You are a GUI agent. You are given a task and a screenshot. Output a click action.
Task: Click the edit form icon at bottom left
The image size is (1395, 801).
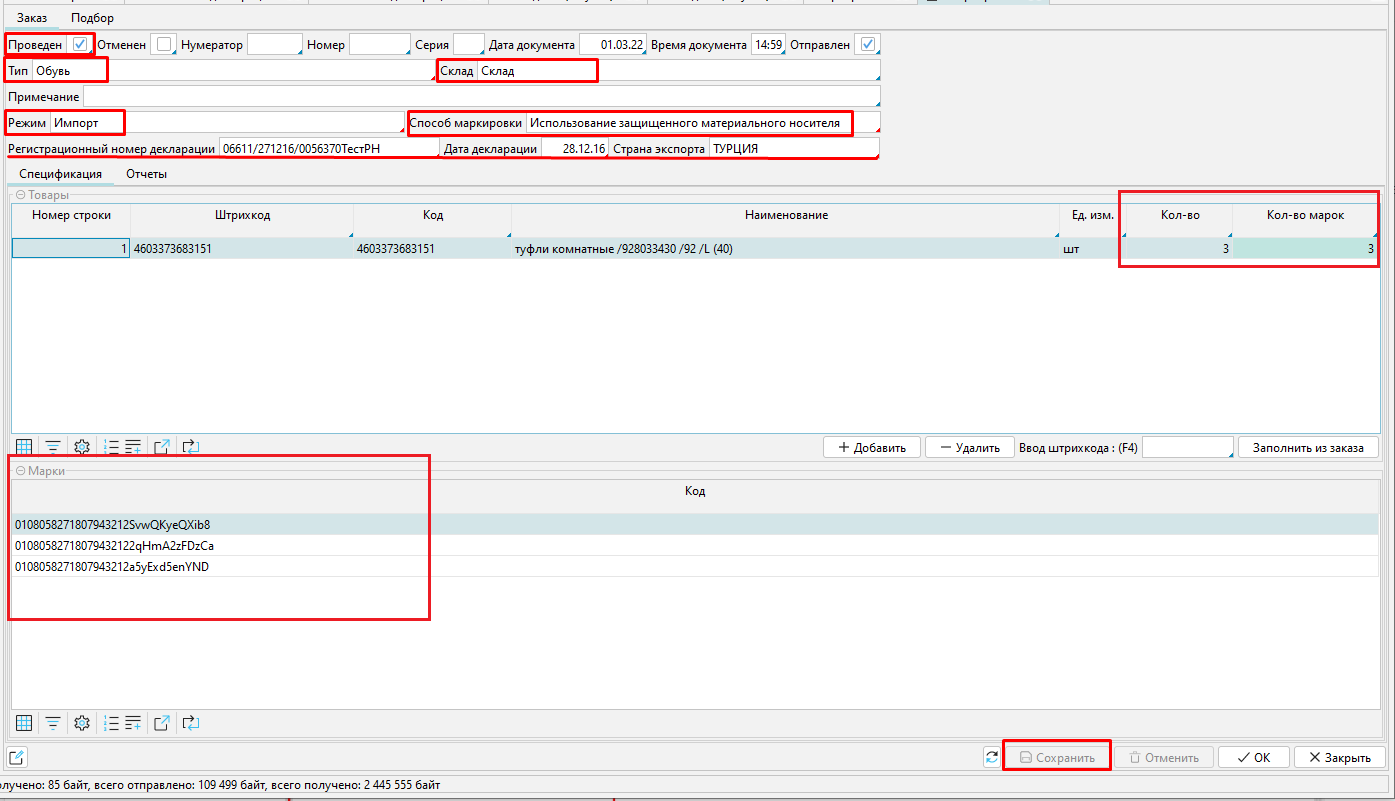pos(17,757)
